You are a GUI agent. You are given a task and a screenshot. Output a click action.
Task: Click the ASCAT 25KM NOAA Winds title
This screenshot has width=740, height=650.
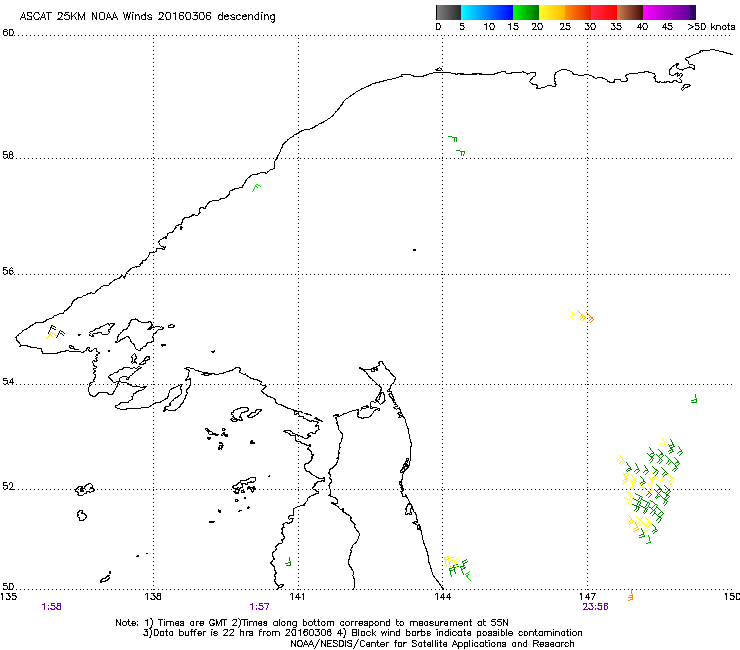pyautogui.click(x=147, y=17)
